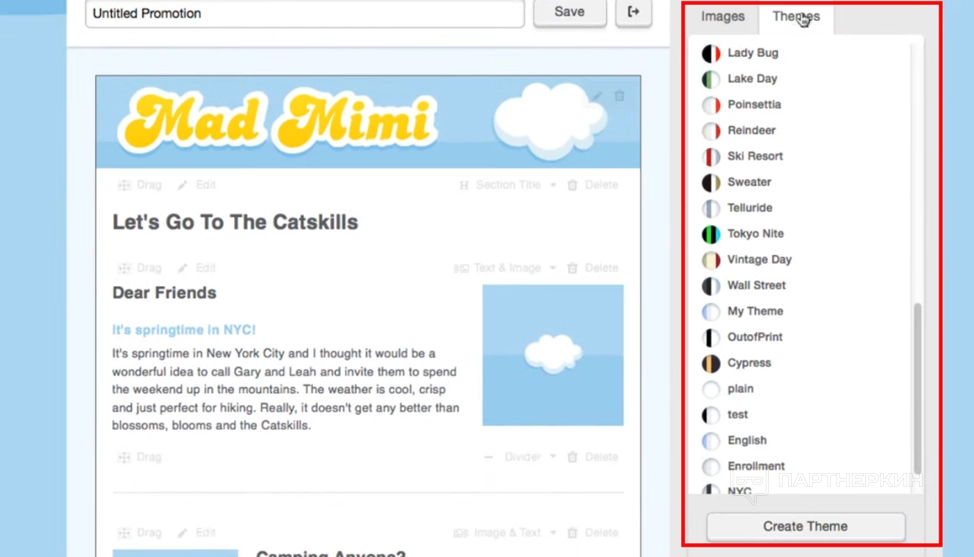Viewport: 974px width, 557px height.
Task: Choose the Enrollment theme swatch
Action: coord(711,466)
